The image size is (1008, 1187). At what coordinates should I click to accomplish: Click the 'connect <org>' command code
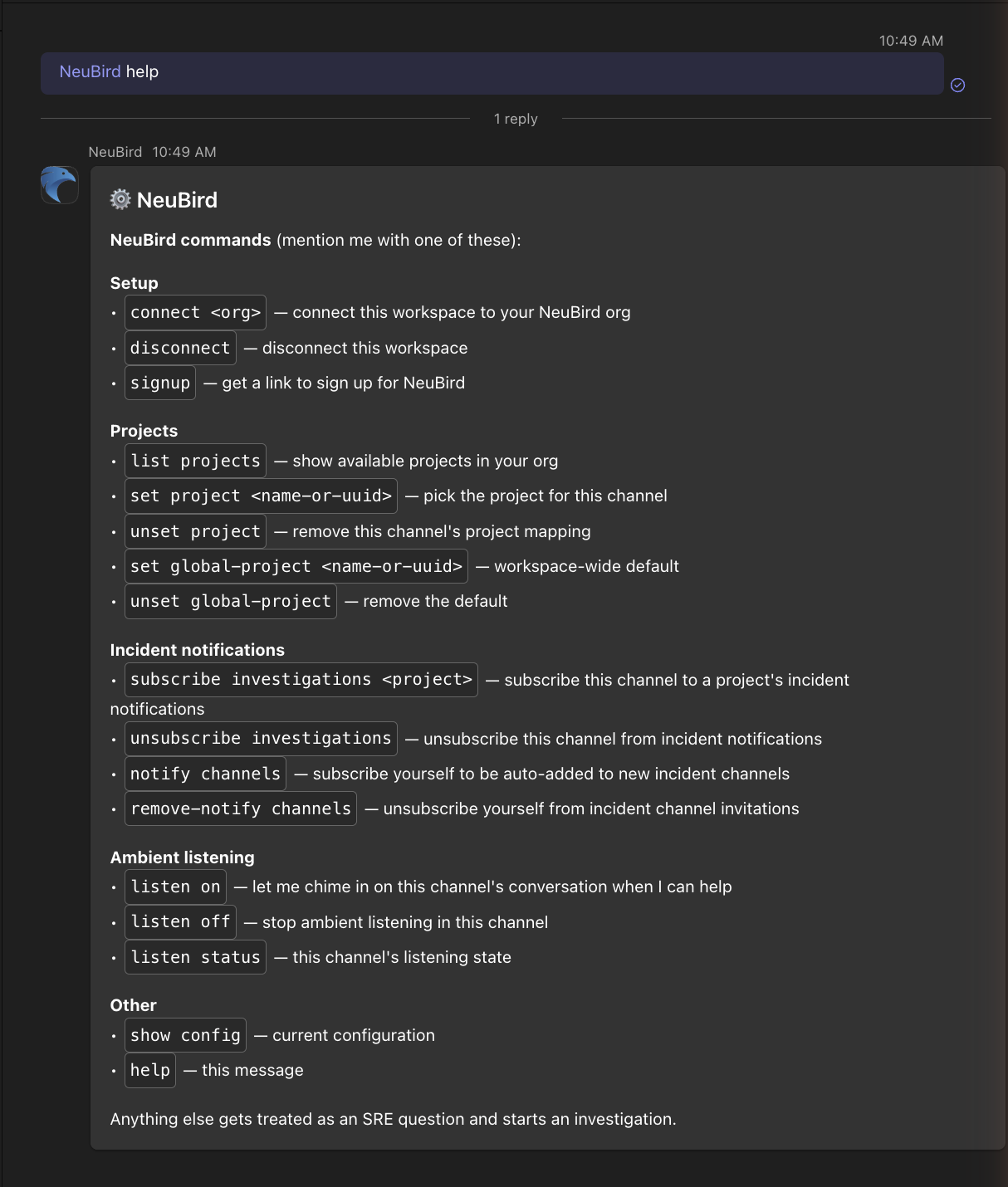[196, 312]
